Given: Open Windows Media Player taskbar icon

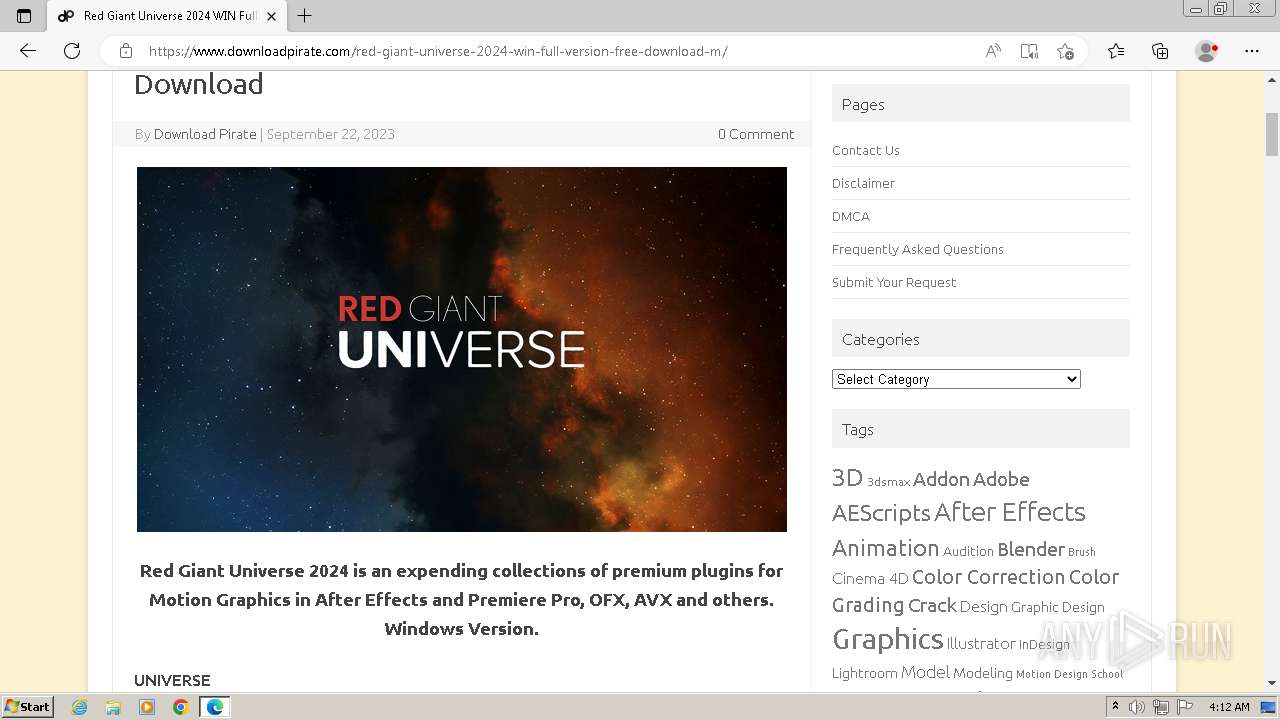Looking at the screenshot, I should click(147, 707).
